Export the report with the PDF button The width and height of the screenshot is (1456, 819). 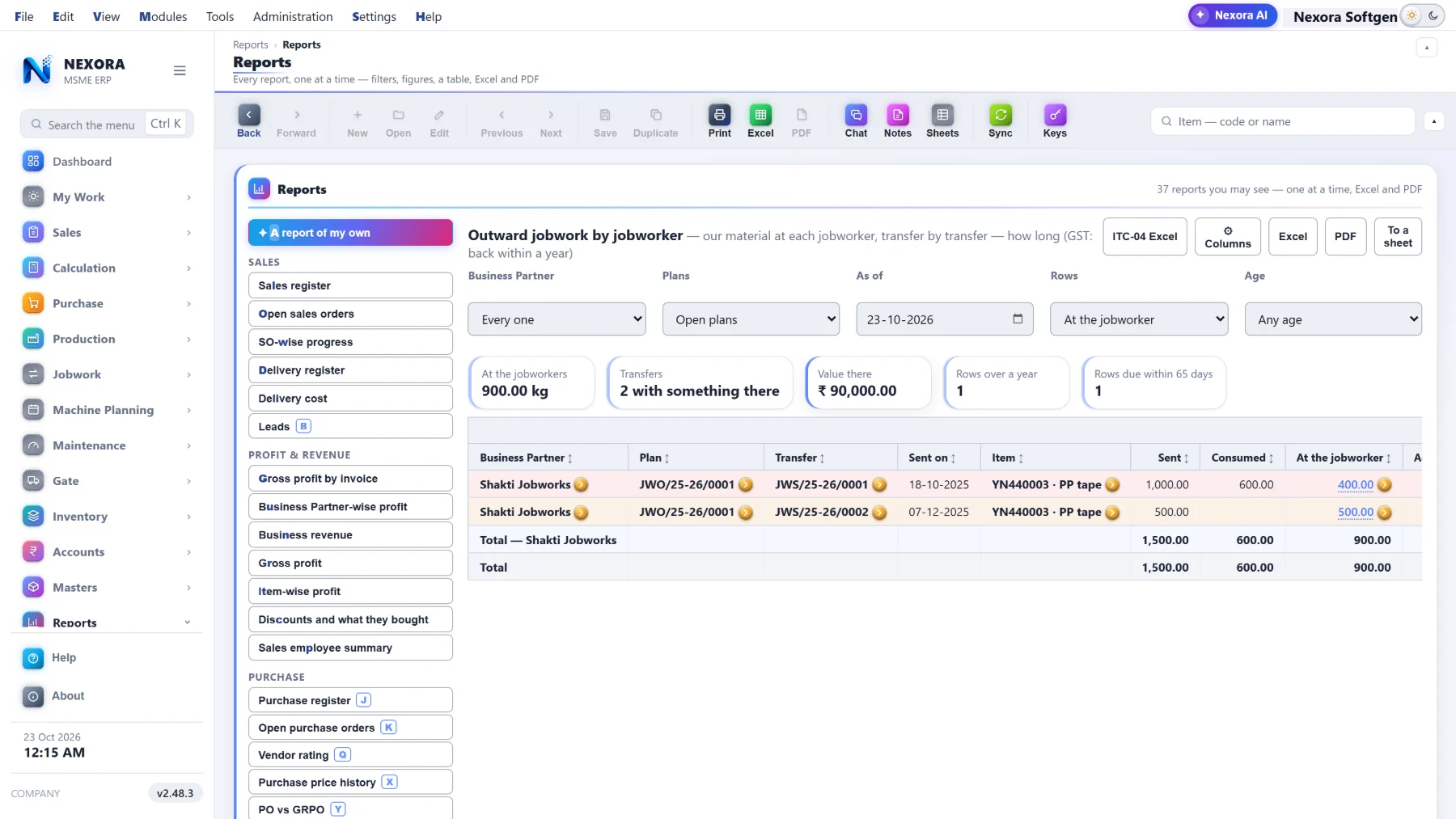(x=1345, y=237)
